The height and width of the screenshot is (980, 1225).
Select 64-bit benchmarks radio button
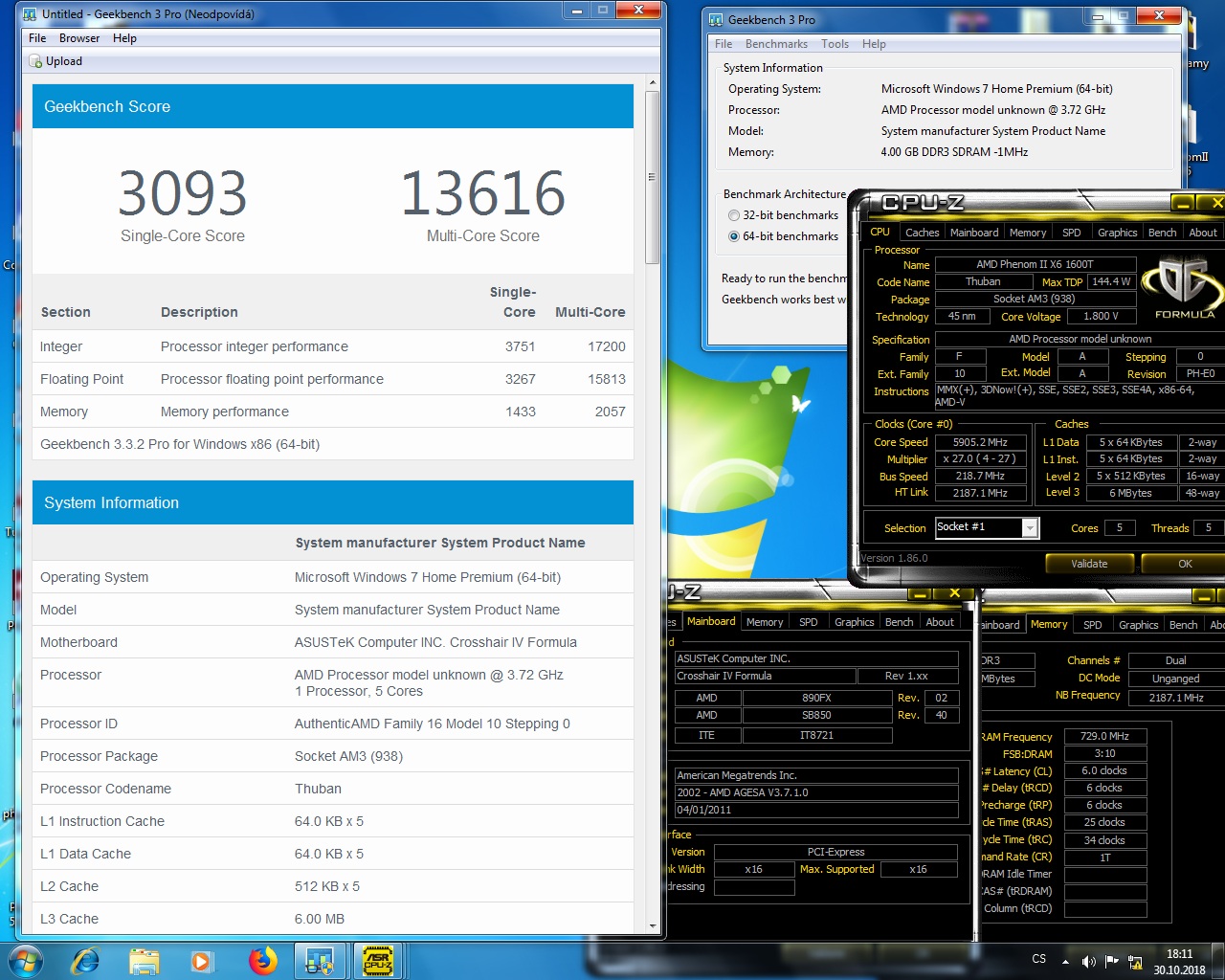click(x=734, y=236)
